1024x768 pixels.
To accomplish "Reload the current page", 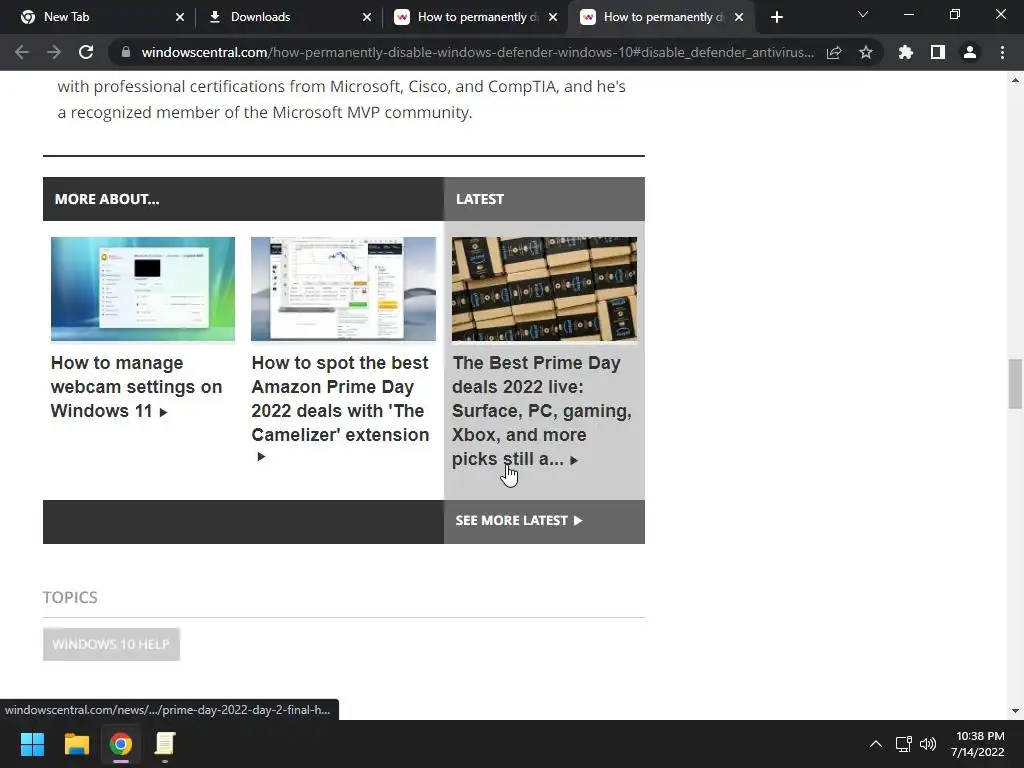I will point(86,52).
